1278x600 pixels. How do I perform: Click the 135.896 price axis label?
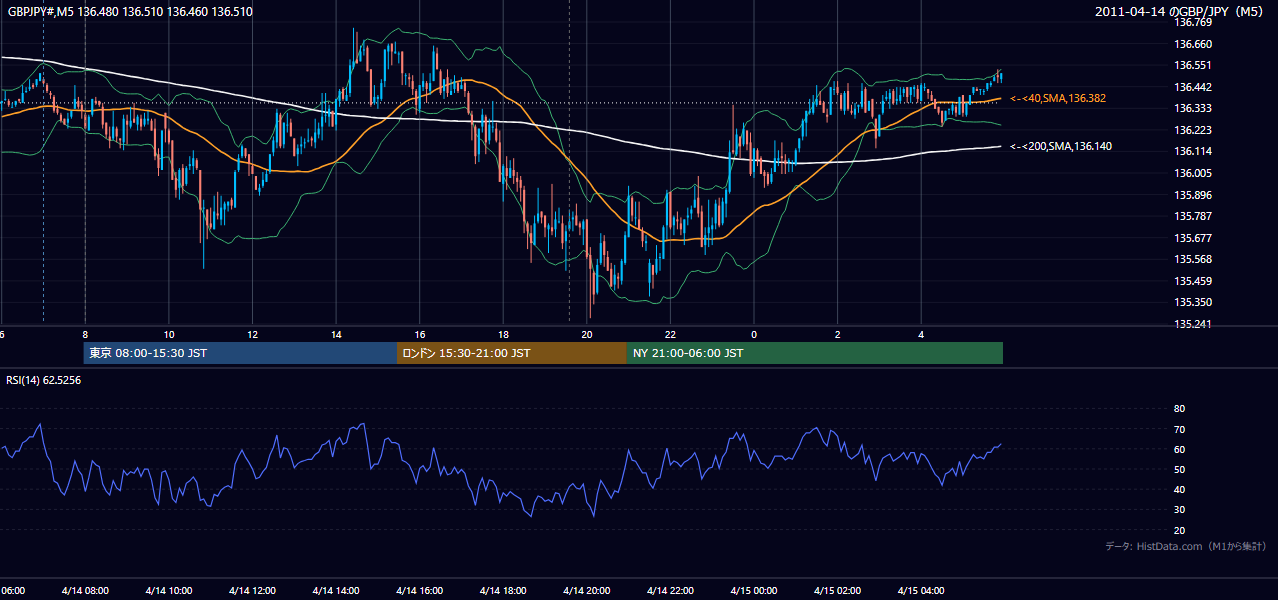[x=1192, y=195]
